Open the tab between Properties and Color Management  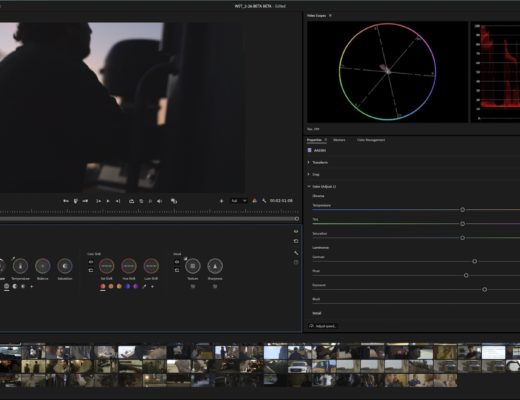(x=339, y=140)
